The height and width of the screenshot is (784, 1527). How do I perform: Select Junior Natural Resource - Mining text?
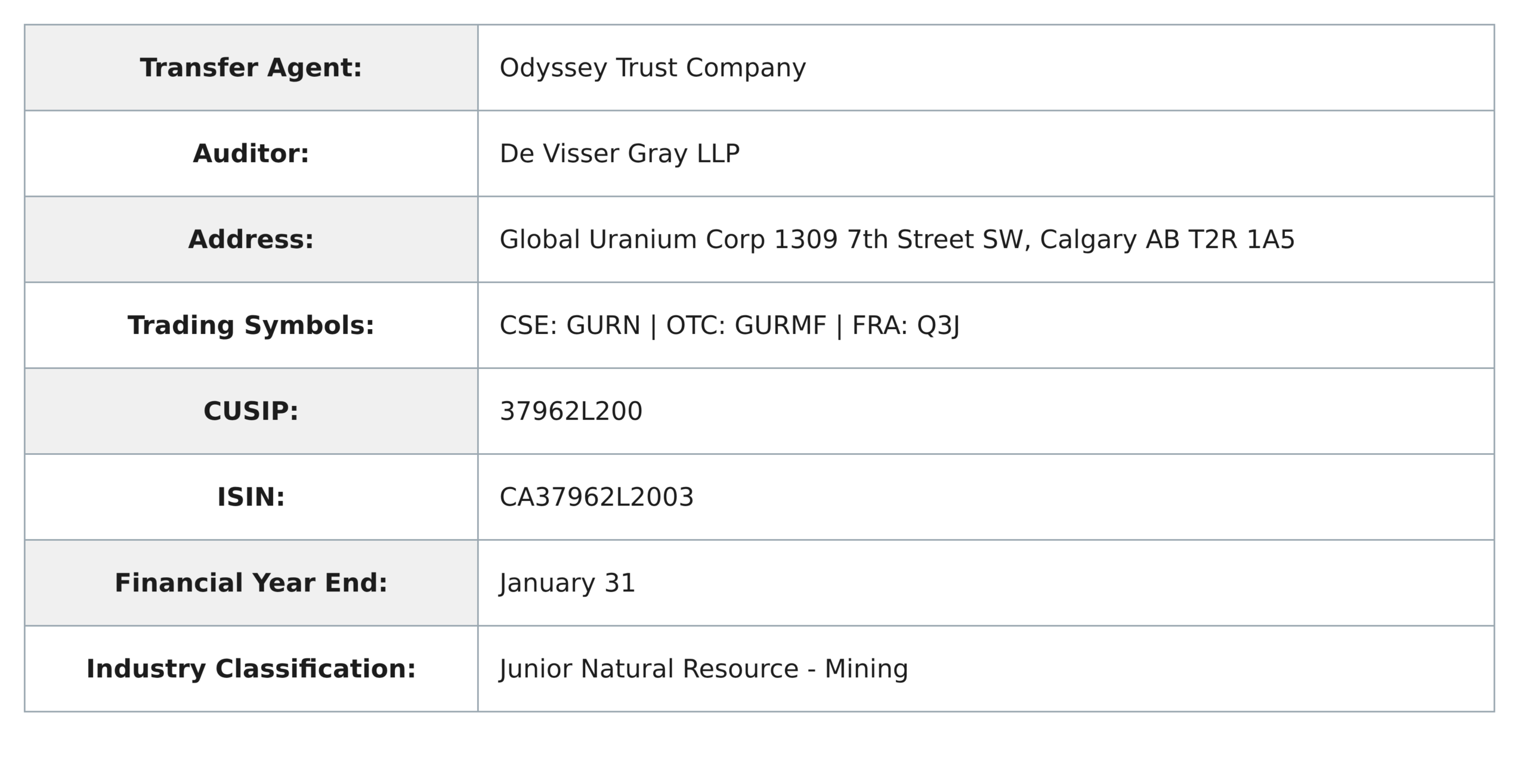click(x=704, y=669)
